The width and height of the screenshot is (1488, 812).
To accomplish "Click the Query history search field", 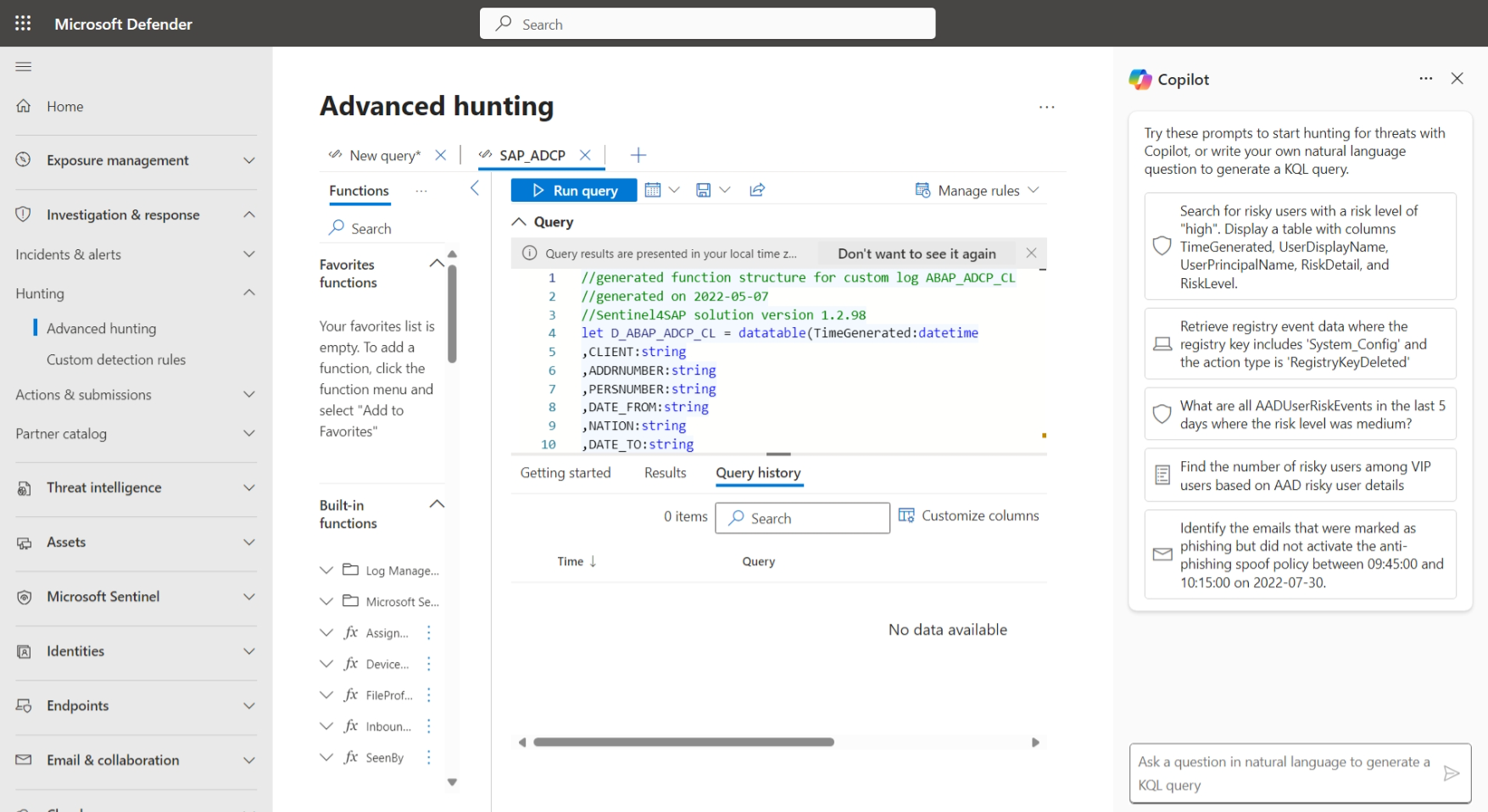I will [802, 518].
